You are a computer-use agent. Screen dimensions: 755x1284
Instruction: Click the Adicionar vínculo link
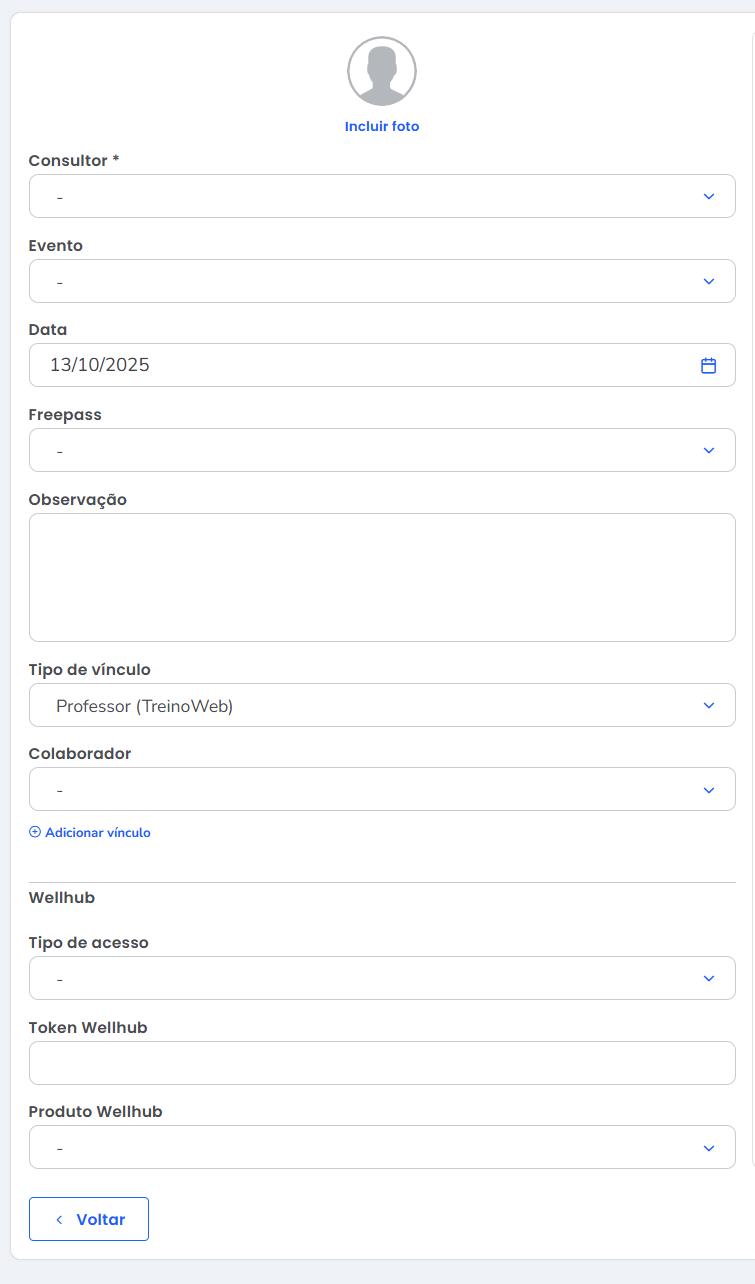pyautogui.click(x=97, y=832)
